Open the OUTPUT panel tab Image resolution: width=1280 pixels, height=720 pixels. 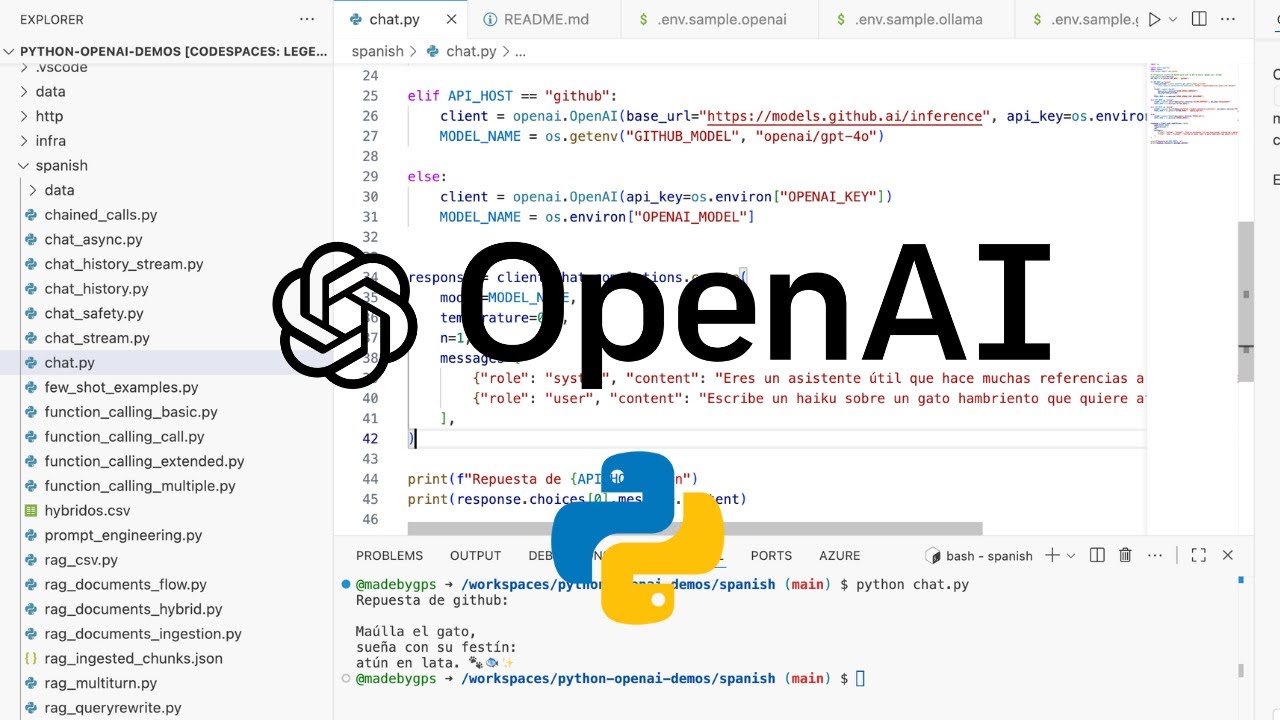tap(475, 555)
